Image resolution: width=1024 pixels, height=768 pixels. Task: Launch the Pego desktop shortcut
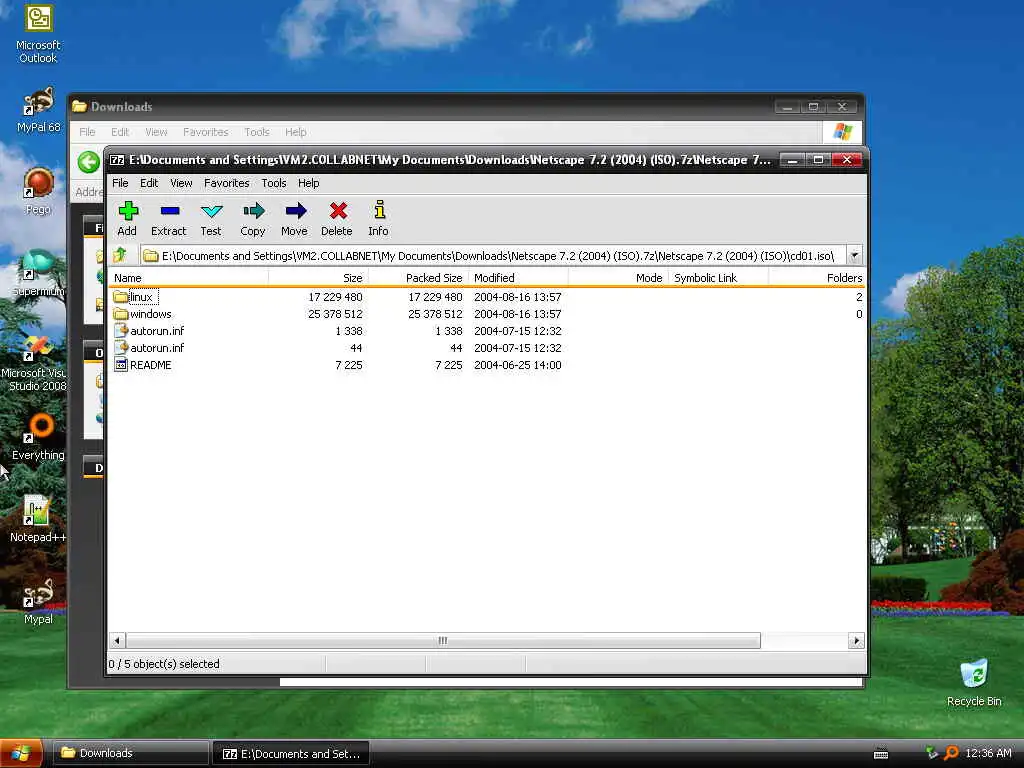tap(38, 191)
